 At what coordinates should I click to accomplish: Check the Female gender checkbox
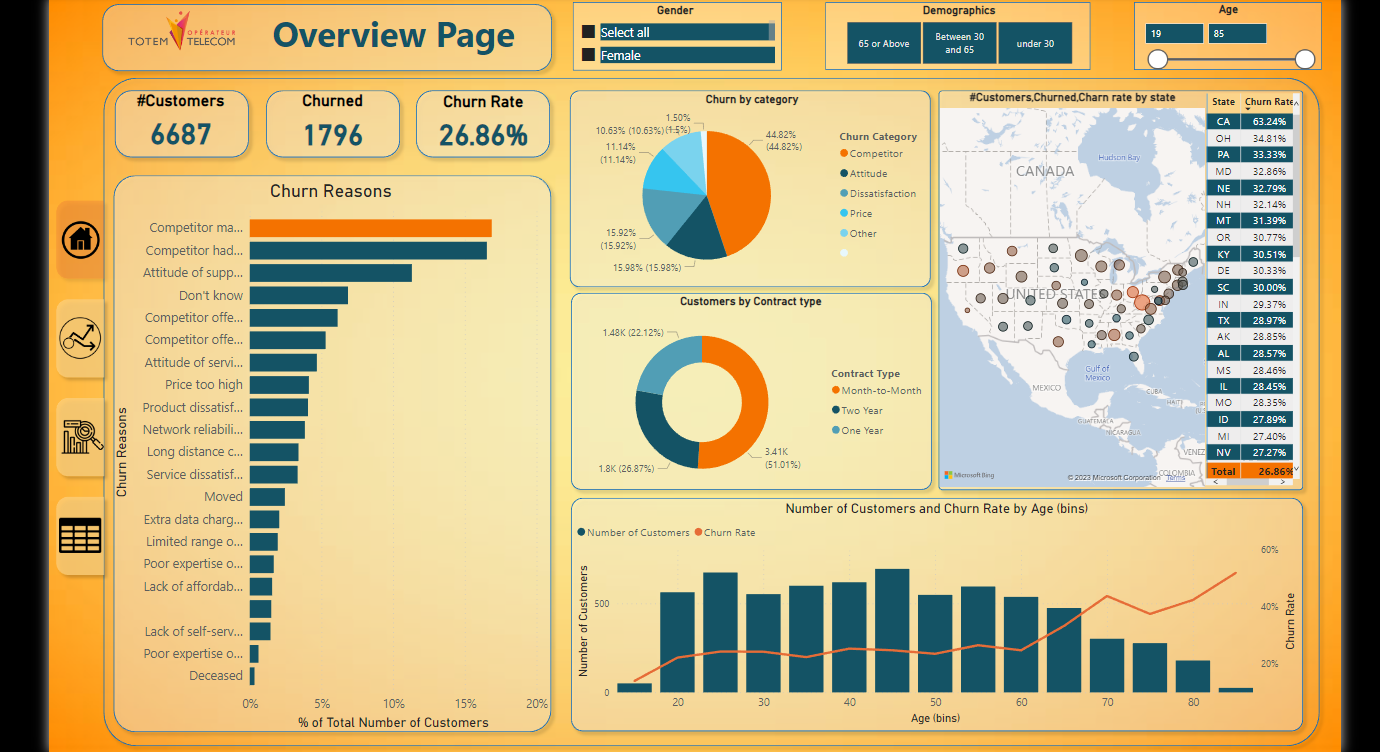coord(588,55)
